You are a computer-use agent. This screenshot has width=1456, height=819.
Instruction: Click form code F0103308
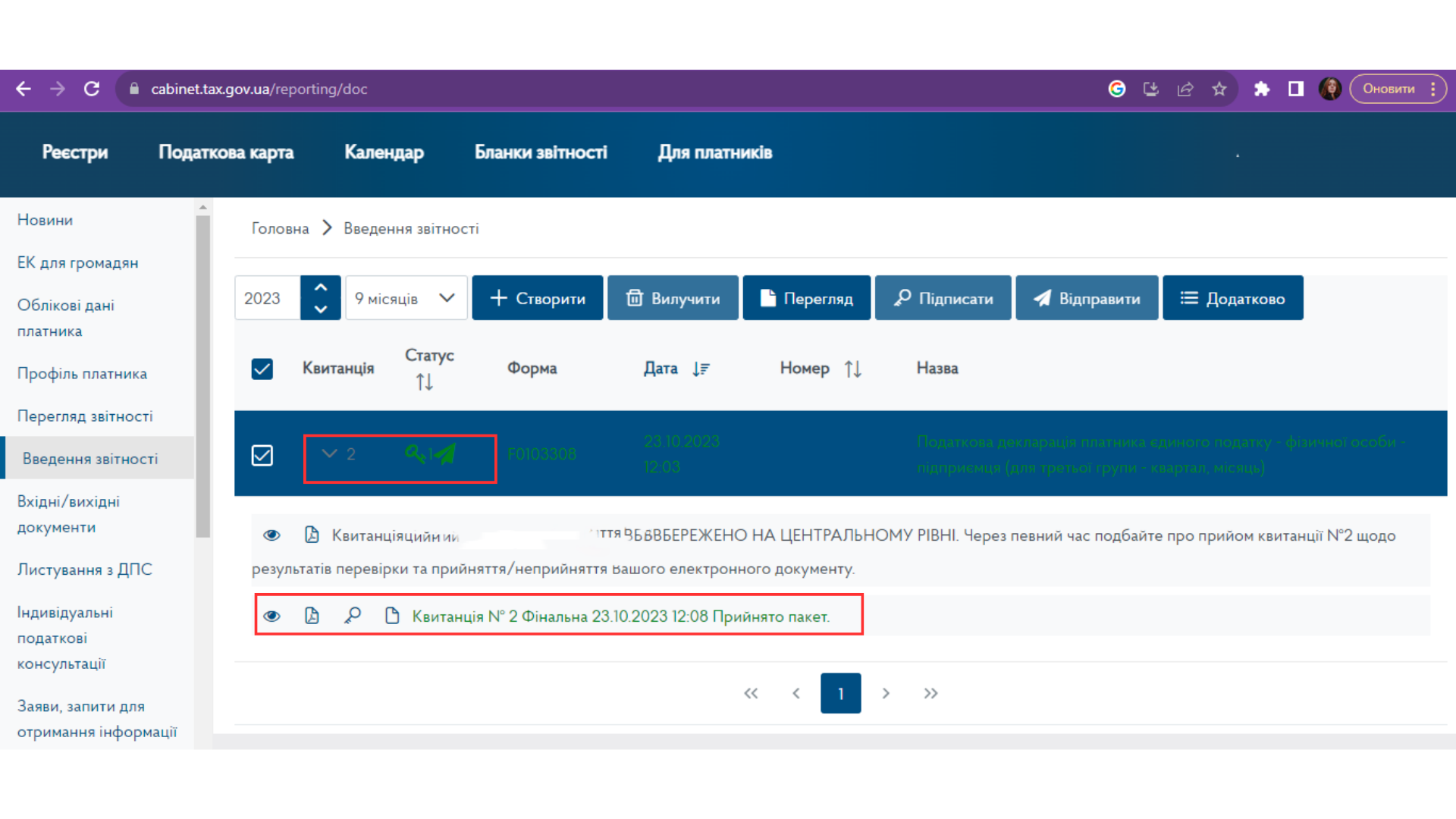click(541, 453)
